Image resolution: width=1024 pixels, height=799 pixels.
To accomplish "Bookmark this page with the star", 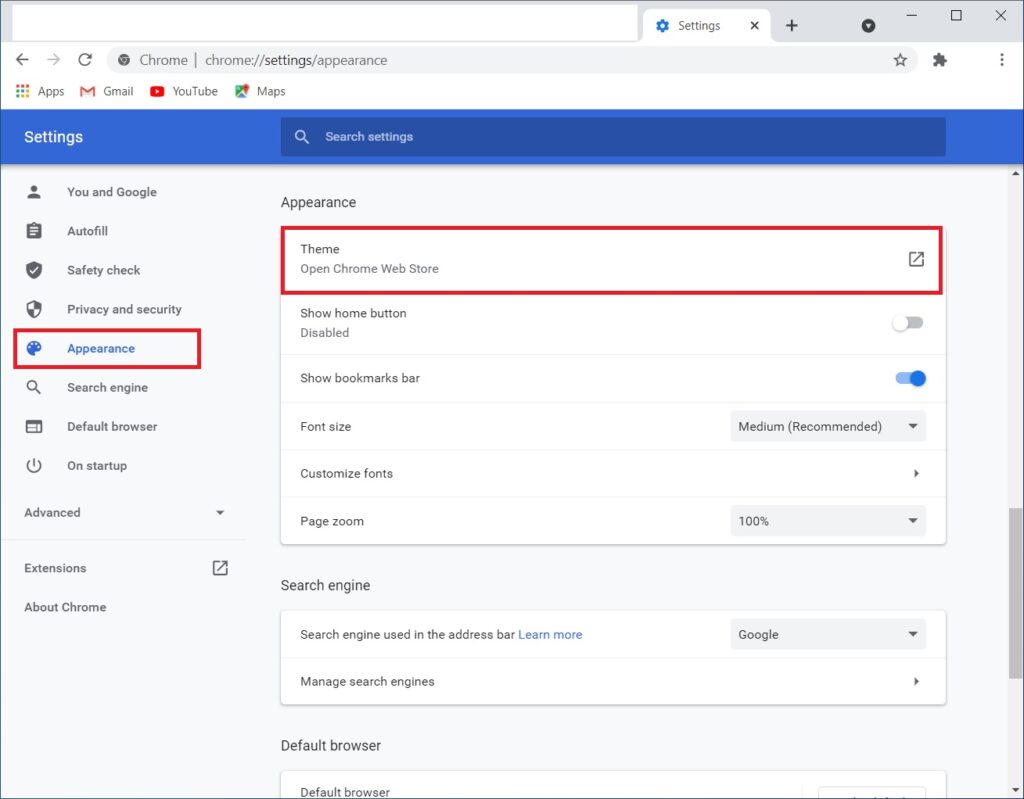I will 900,60.
